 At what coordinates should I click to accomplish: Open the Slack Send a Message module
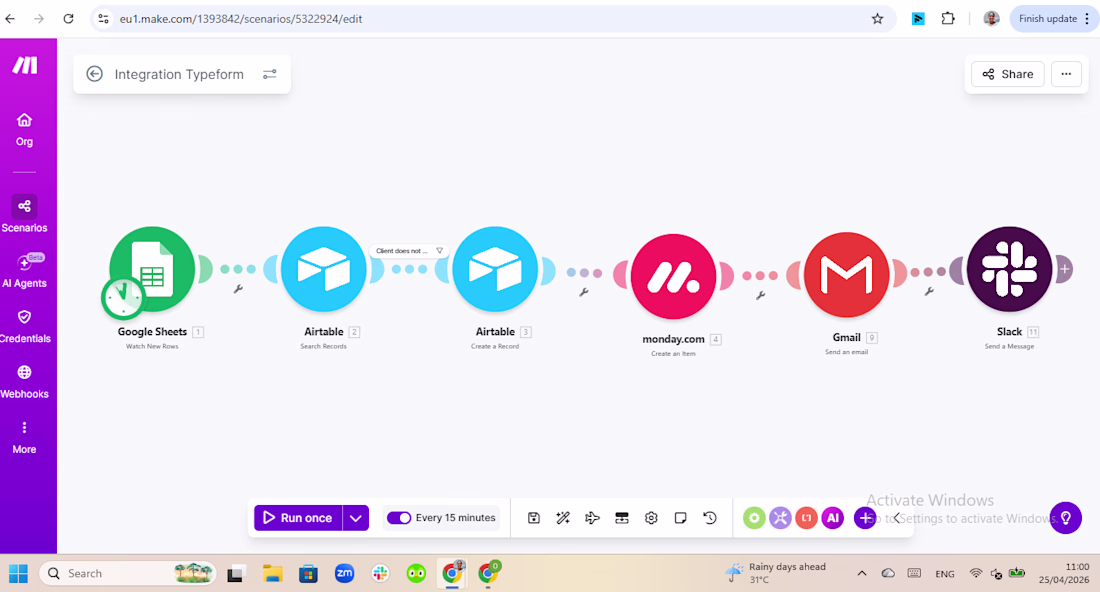[1010, 269]
